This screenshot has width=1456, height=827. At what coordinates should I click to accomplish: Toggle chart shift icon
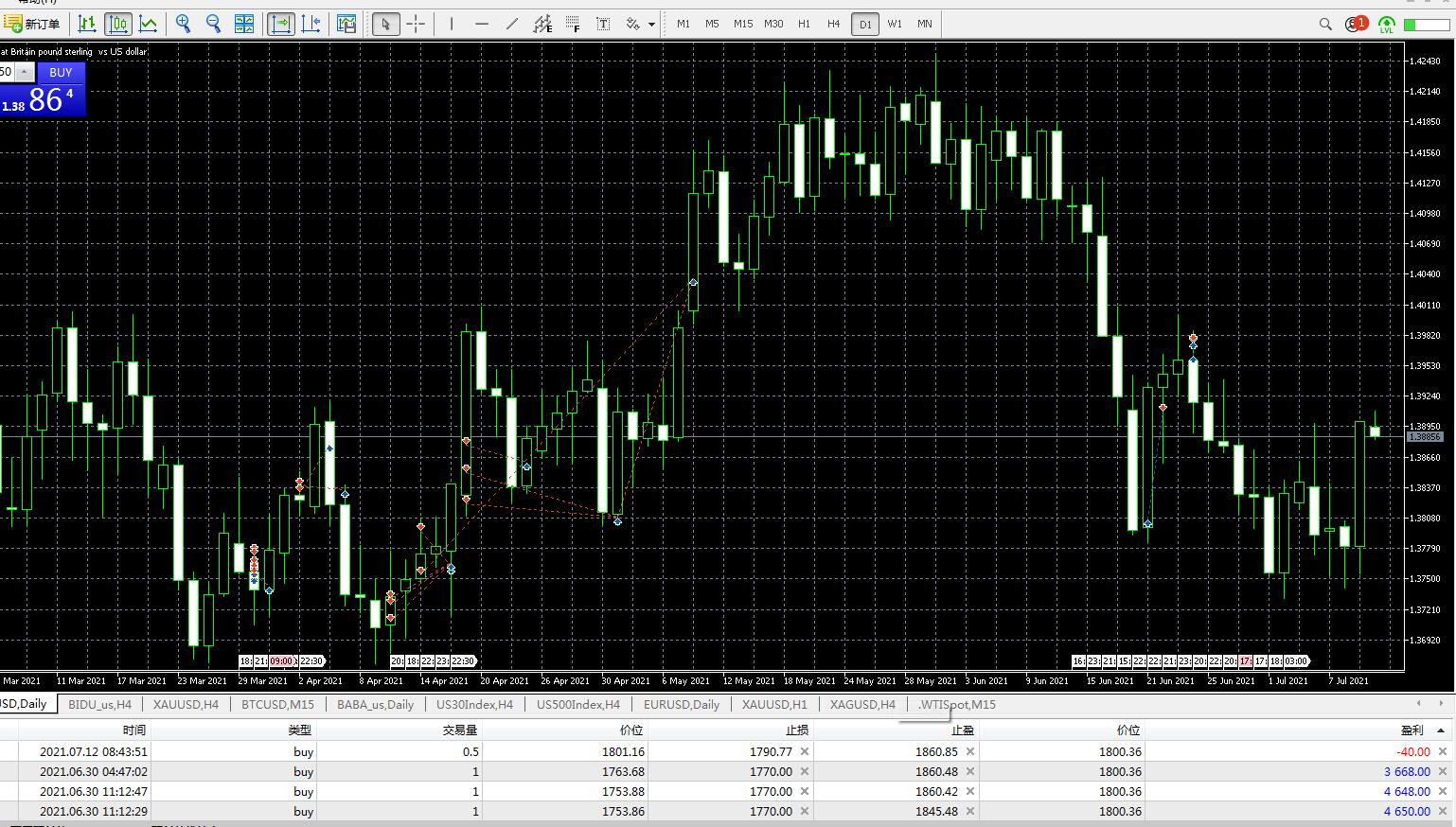click(x=311, y=24)
